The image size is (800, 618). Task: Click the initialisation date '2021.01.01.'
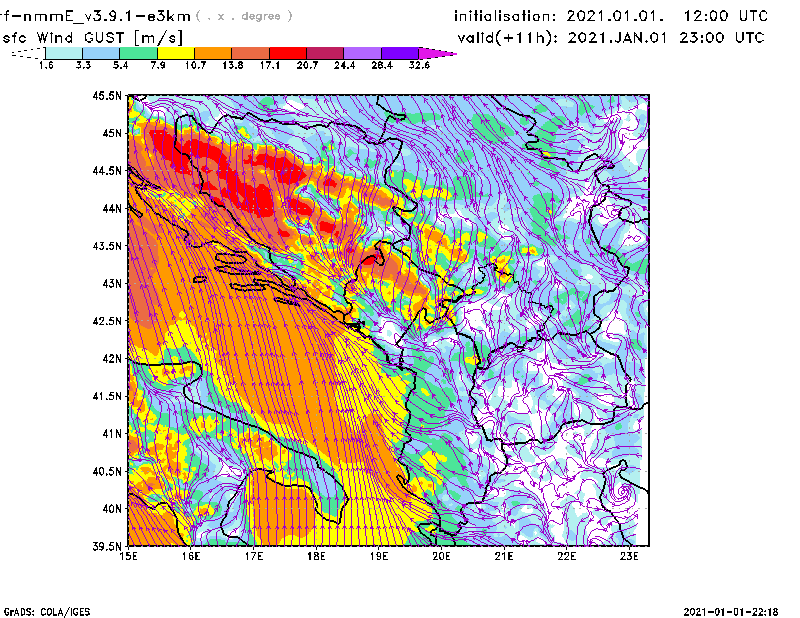pos(615,16)
